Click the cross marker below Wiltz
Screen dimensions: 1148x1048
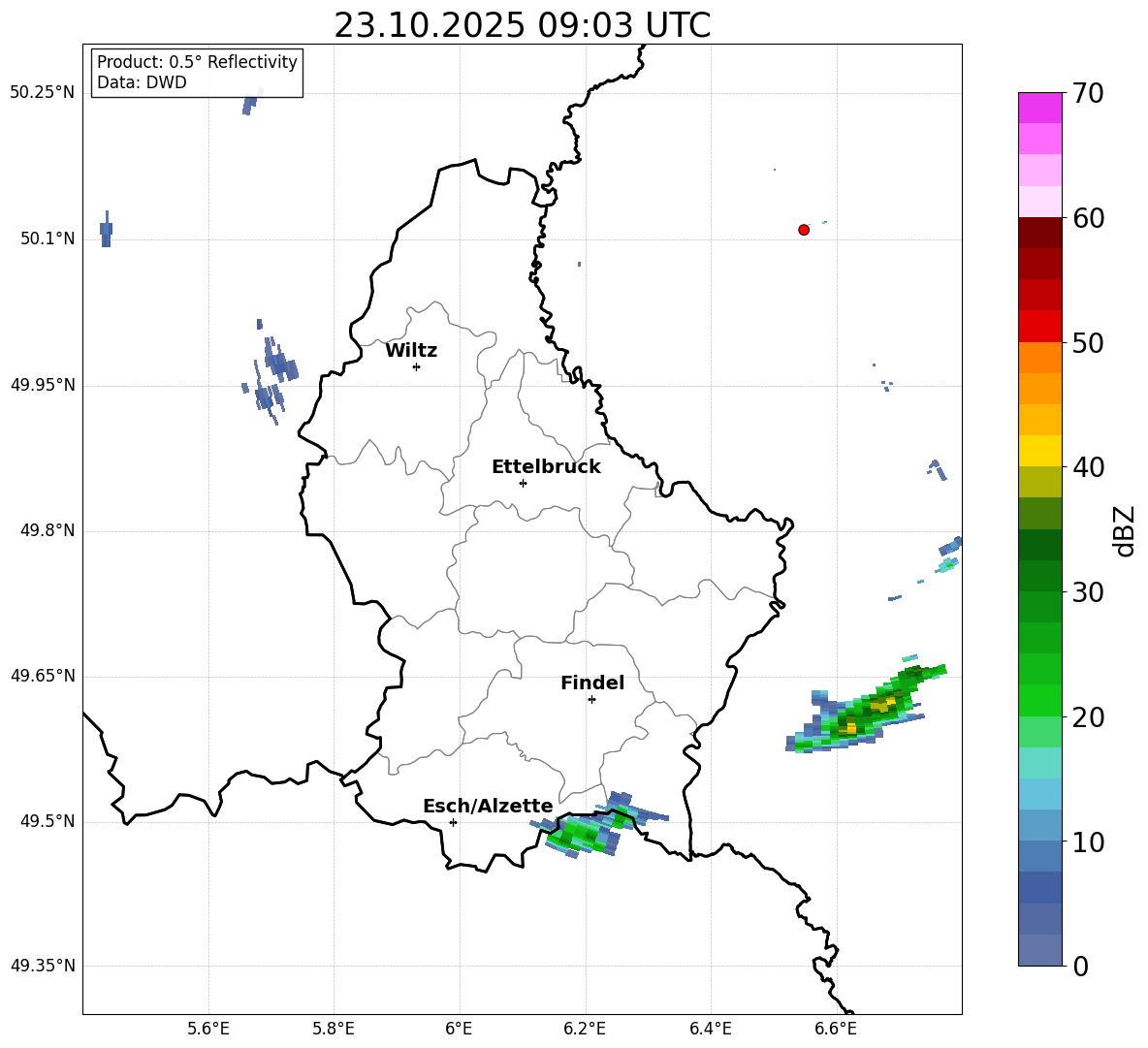417,366
